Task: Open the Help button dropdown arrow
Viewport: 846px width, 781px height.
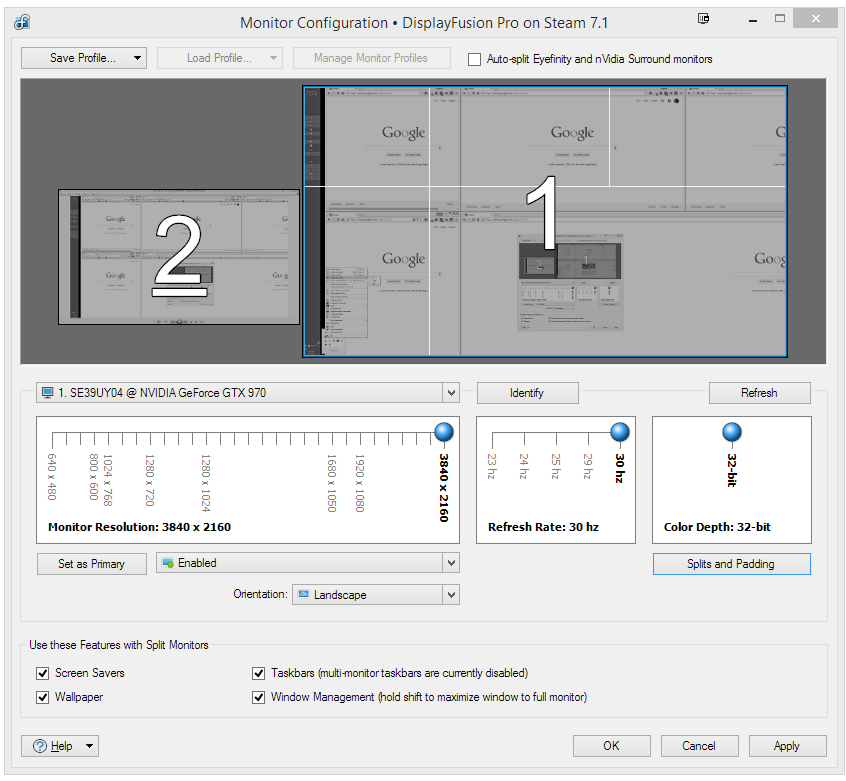Action: (89, 746)
